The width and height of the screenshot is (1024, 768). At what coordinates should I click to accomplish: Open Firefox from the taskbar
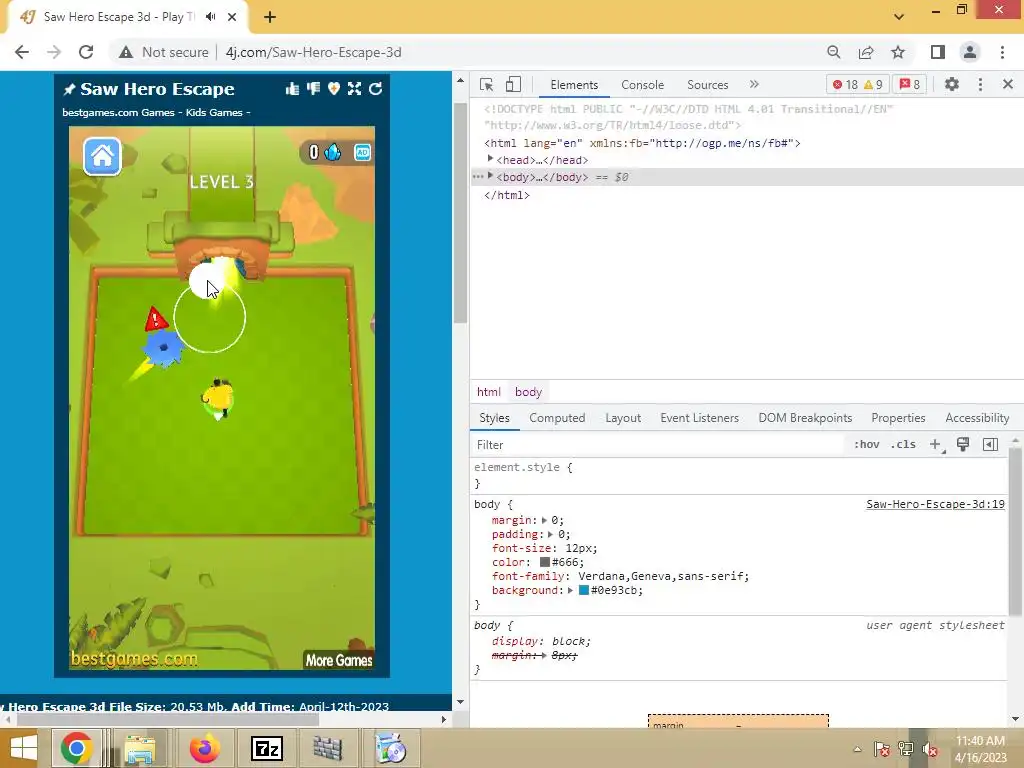tap(204, 748)
